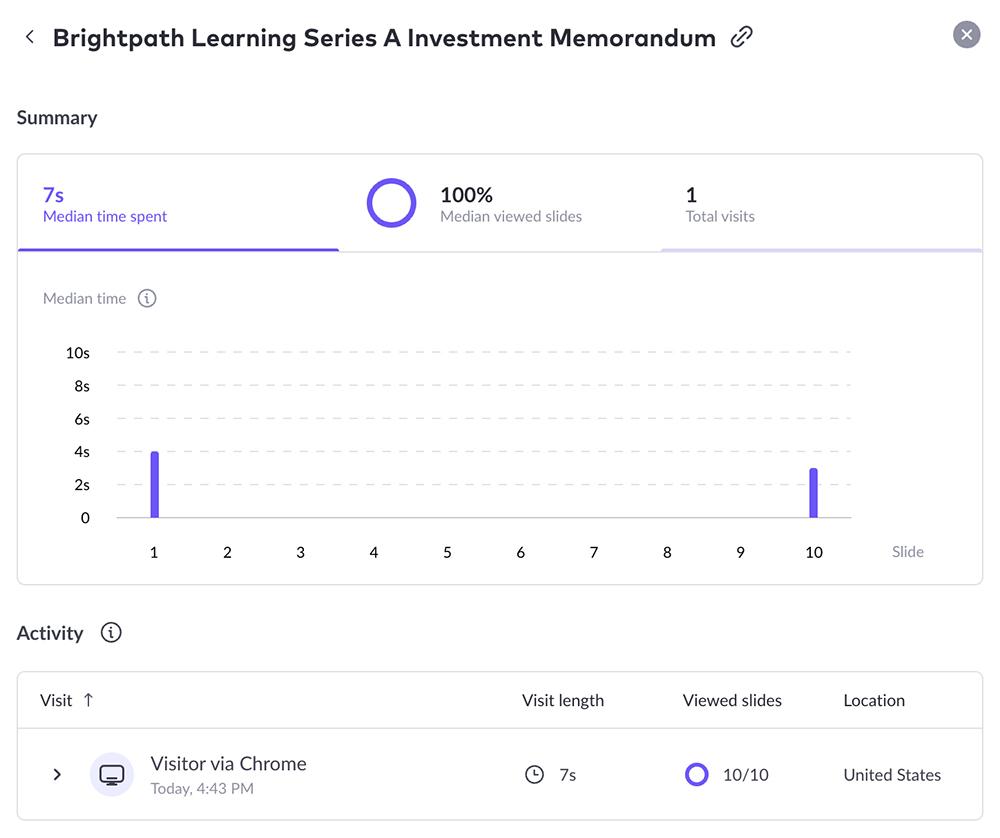Expand the Visitor via Chrome row
Screen dimensions: 1000x838
click(x=57, y=774)
